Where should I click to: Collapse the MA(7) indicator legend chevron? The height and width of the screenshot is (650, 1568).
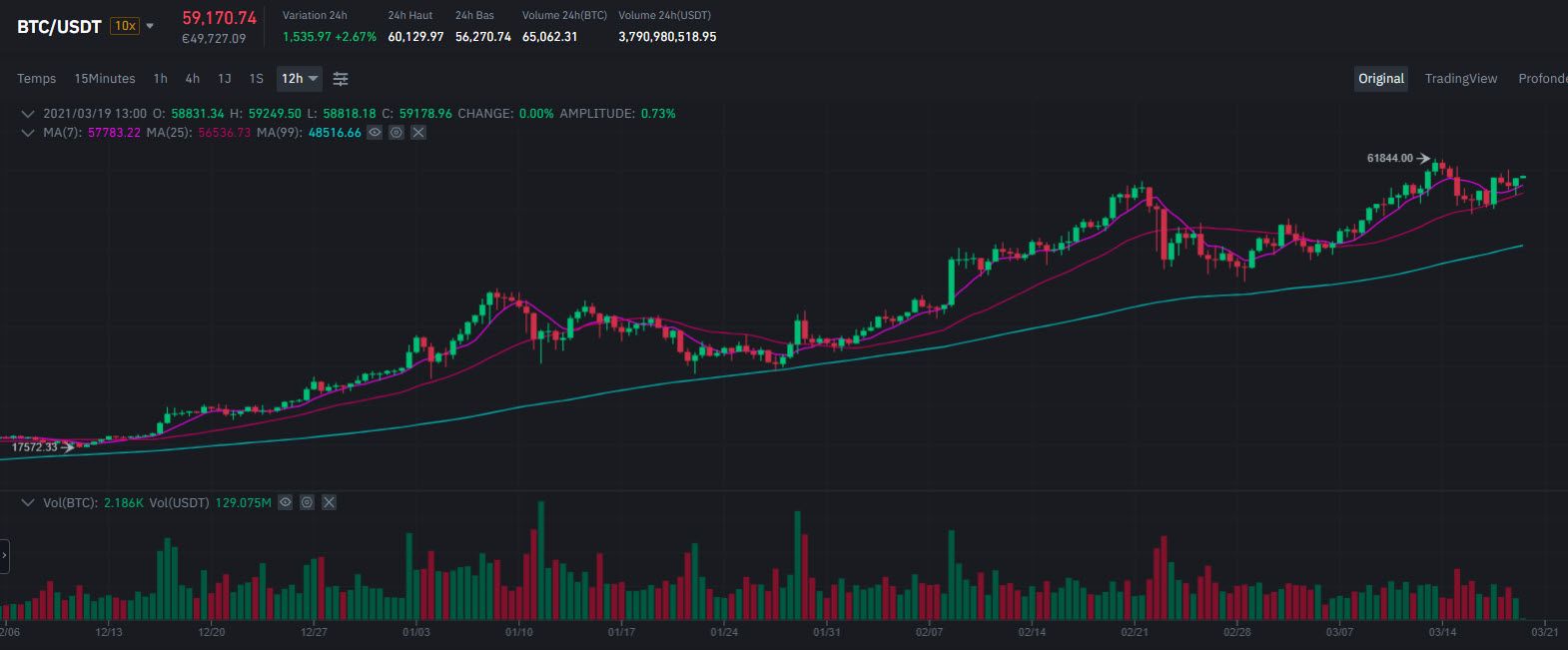click(28, 132)
